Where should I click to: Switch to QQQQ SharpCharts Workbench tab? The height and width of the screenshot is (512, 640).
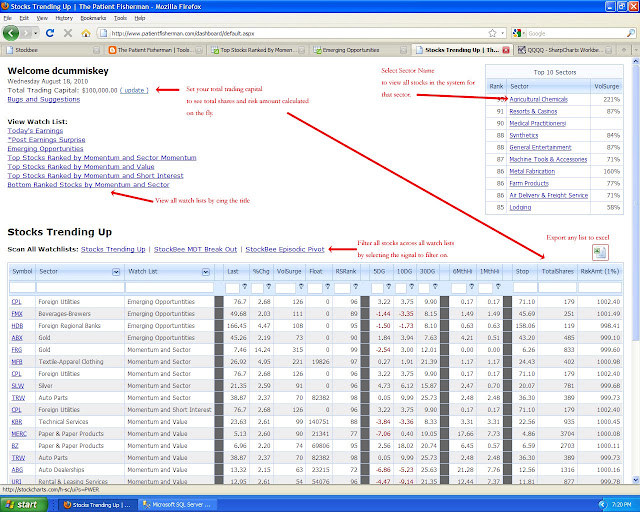(x=565, y=50)
